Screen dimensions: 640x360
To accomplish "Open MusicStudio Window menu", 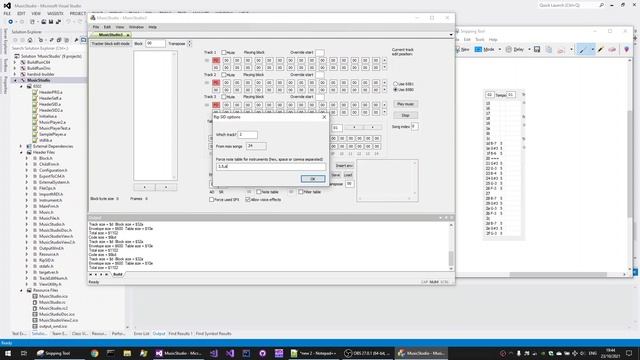I will pyautogui.click(x=136, y=27).
